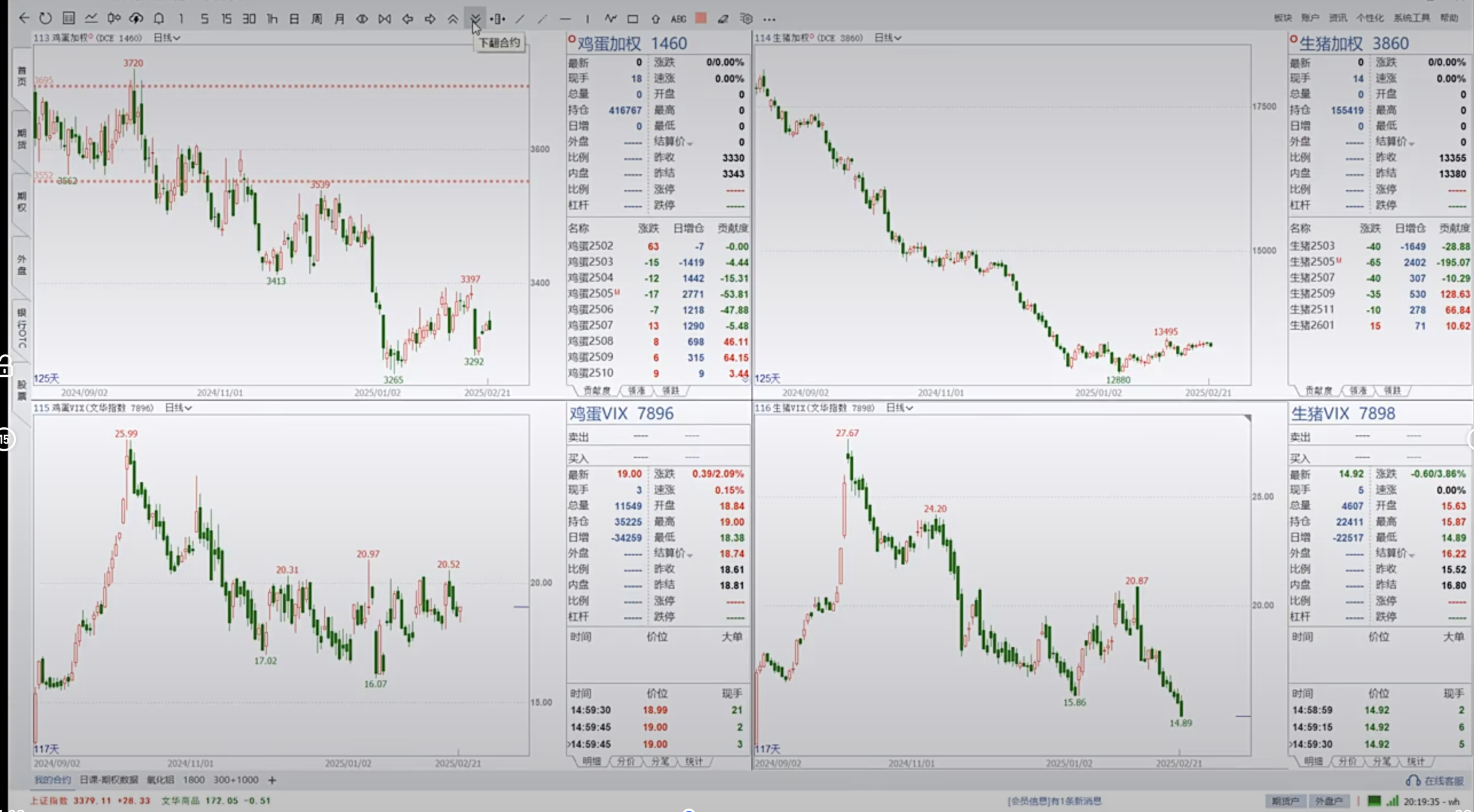The image size is (1474, 812).
Task: Open the 日课-期权数据 bottom tab
Action: pos(109,780)
